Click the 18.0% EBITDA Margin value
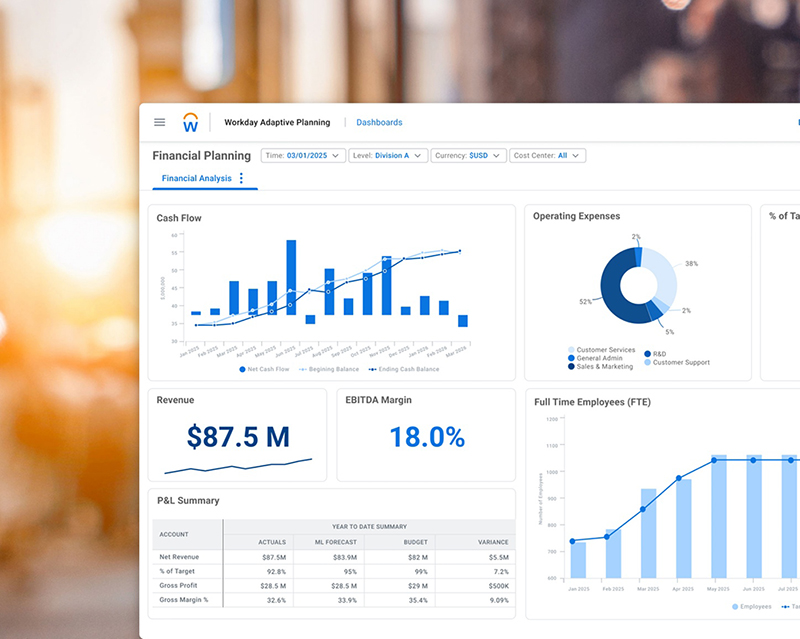The image size is (800, 639). pyautogui.click(x=427, y=437)
